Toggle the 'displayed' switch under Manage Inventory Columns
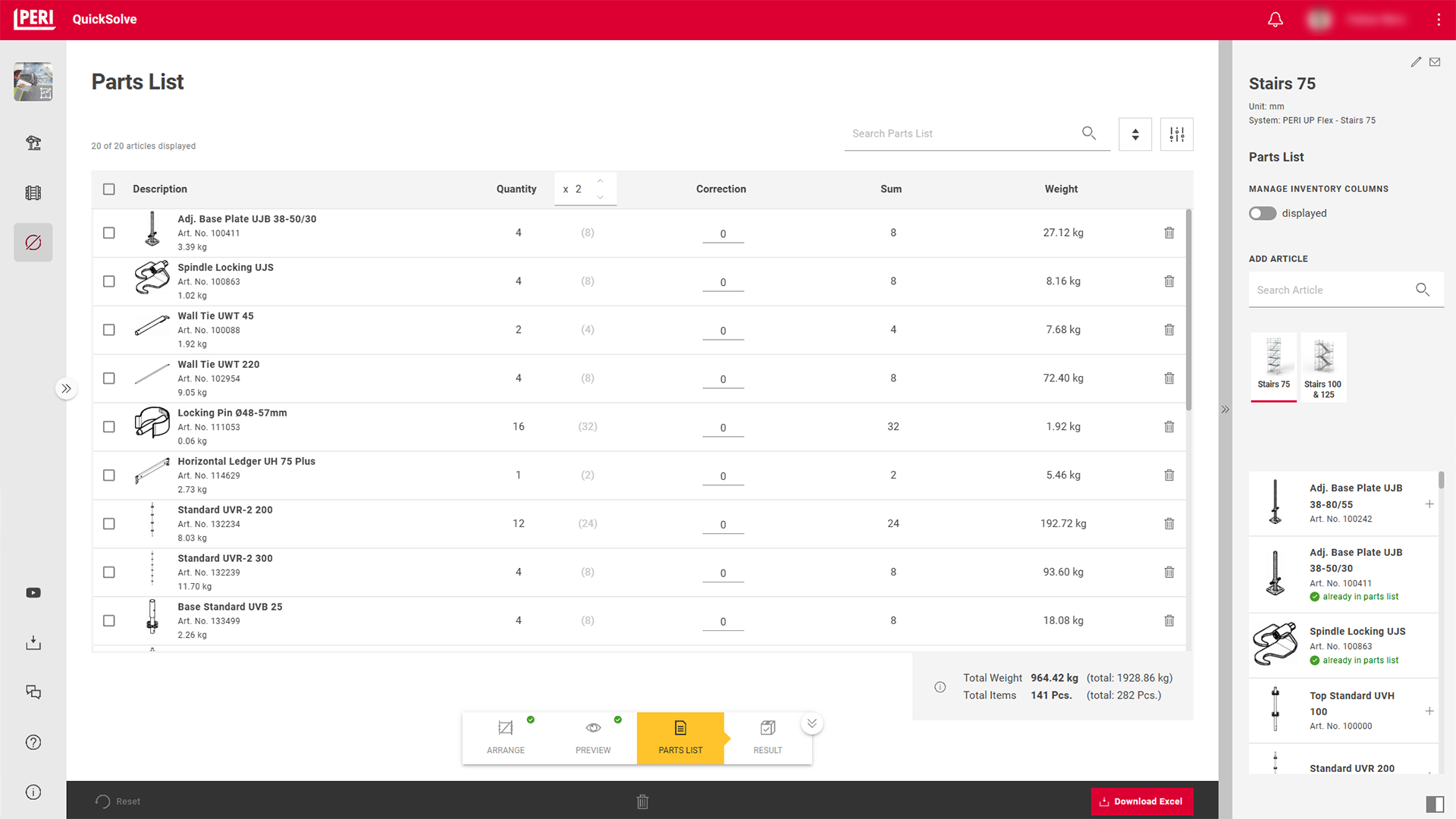The height and width of the screenshot is (819, 1456). (1262, 213)
